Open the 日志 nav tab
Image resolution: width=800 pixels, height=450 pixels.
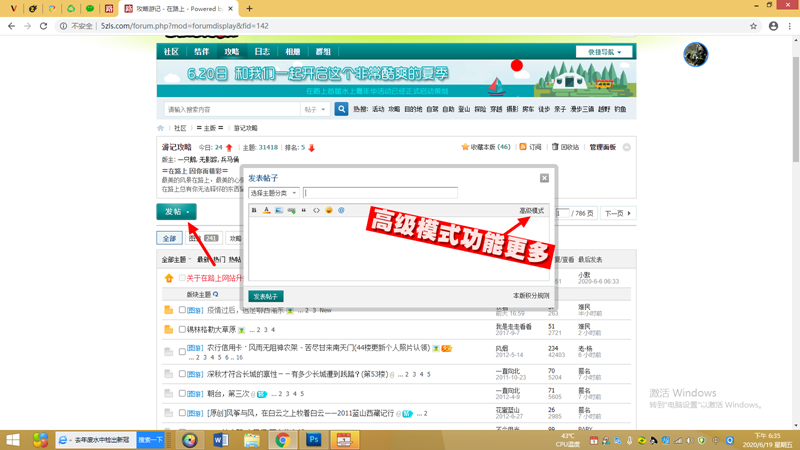click(262, 52)
